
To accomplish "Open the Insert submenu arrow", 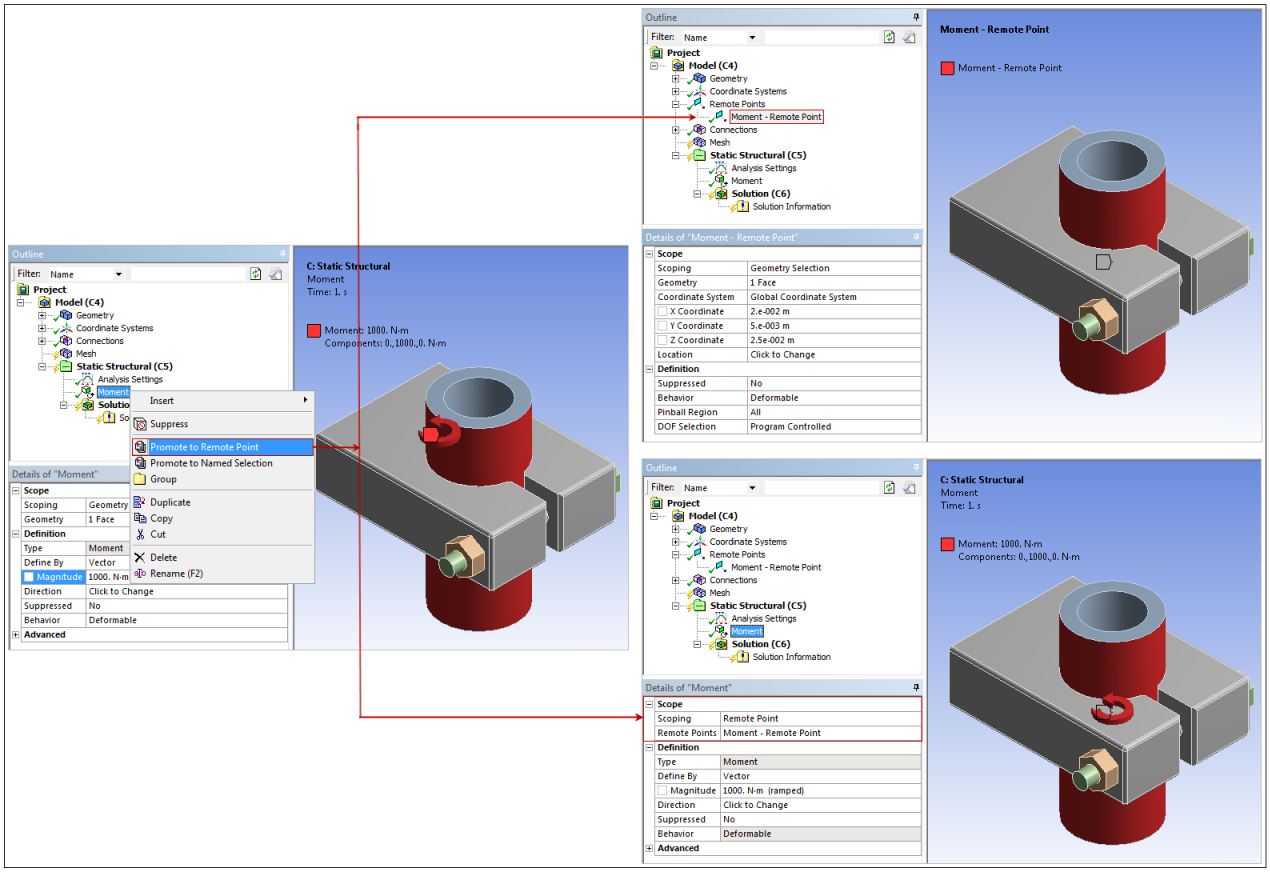I will pos(306,400).
